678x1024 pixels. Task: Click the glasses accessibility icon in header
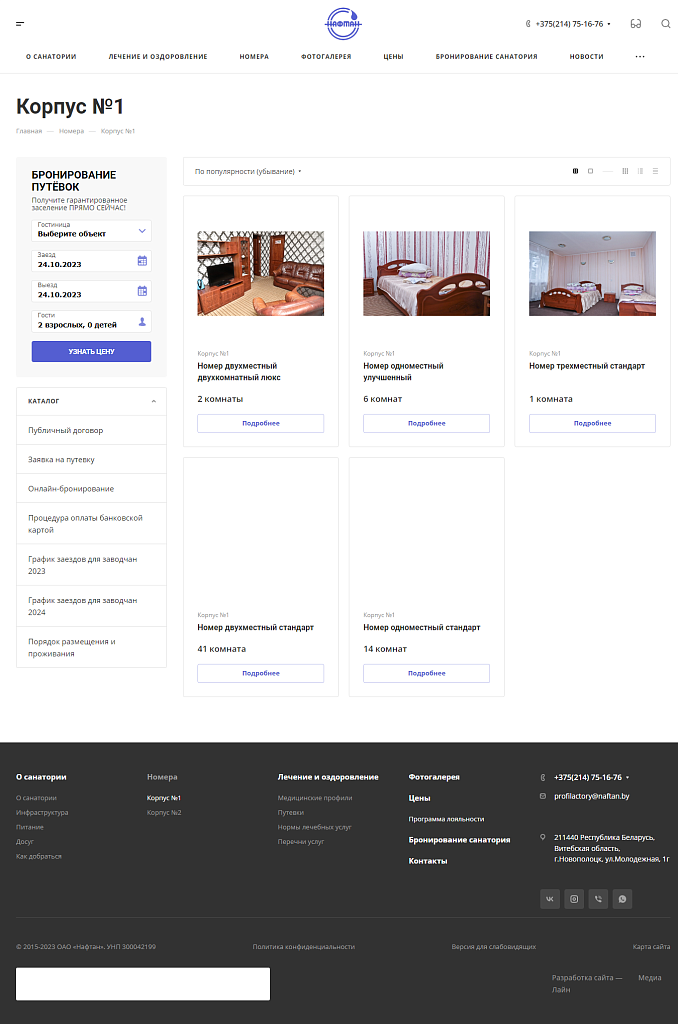point(636,24)
